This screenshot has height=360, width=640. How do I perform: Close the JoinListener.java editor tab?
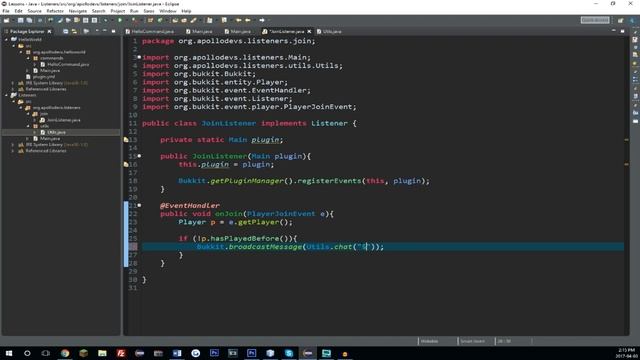(309, 31)
